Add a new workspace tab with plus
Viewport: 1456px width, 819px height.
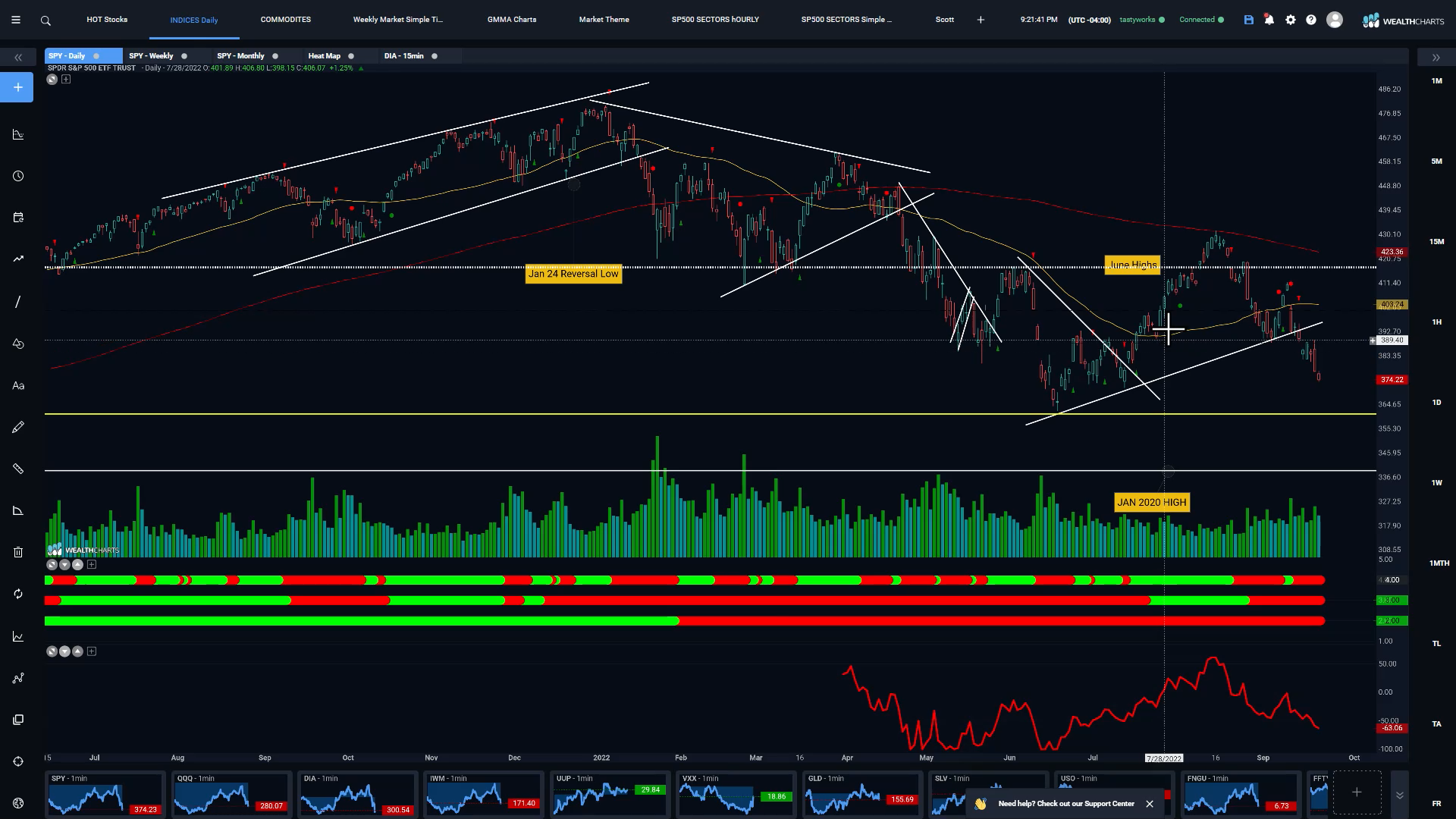tap(981, 20)
